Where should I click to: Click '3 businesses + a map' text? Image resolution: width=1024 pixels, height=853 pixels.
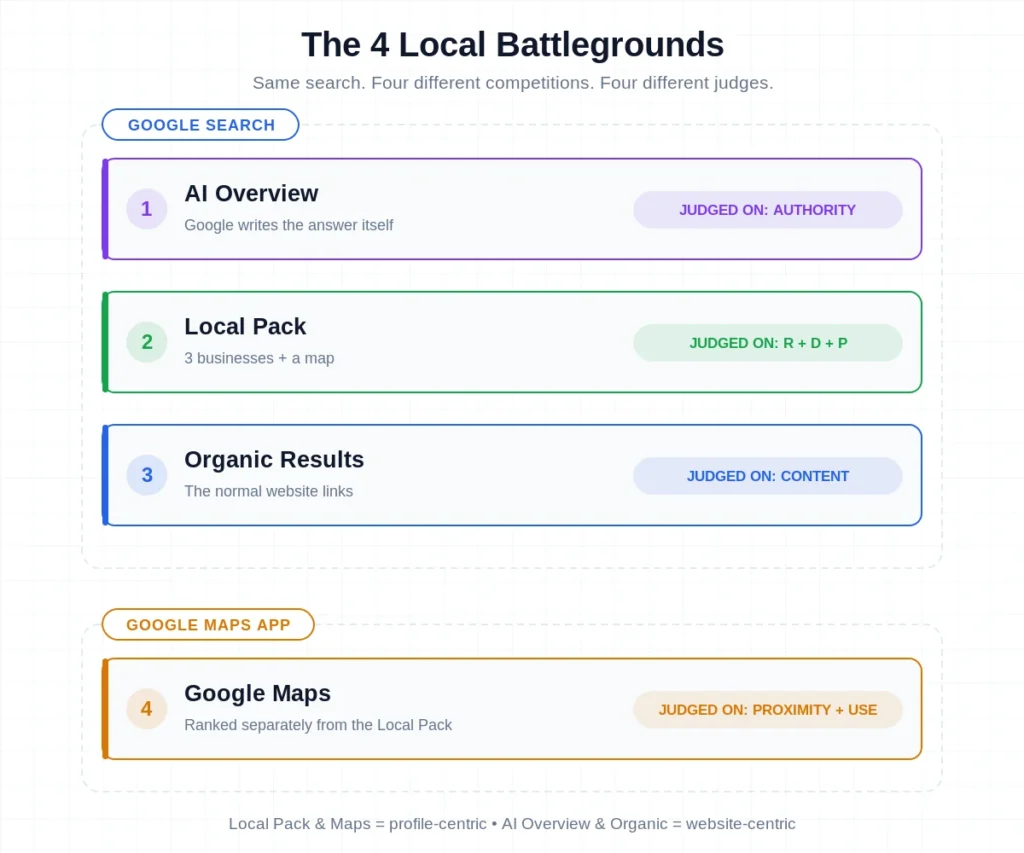(x=259, y=358)
